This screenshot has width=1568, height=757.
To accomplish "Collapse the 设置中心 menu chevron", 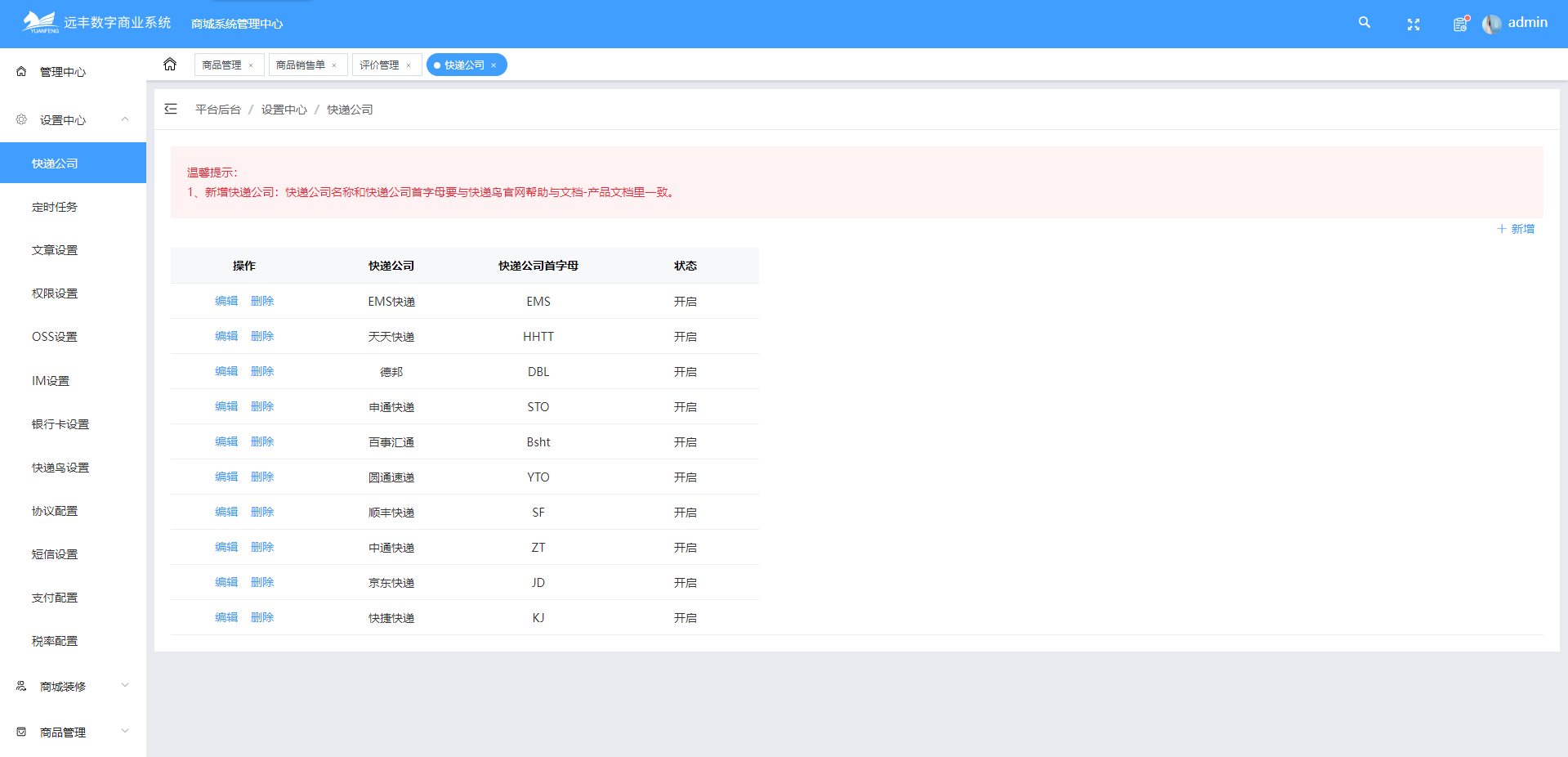I will click(x=125, y=119).
